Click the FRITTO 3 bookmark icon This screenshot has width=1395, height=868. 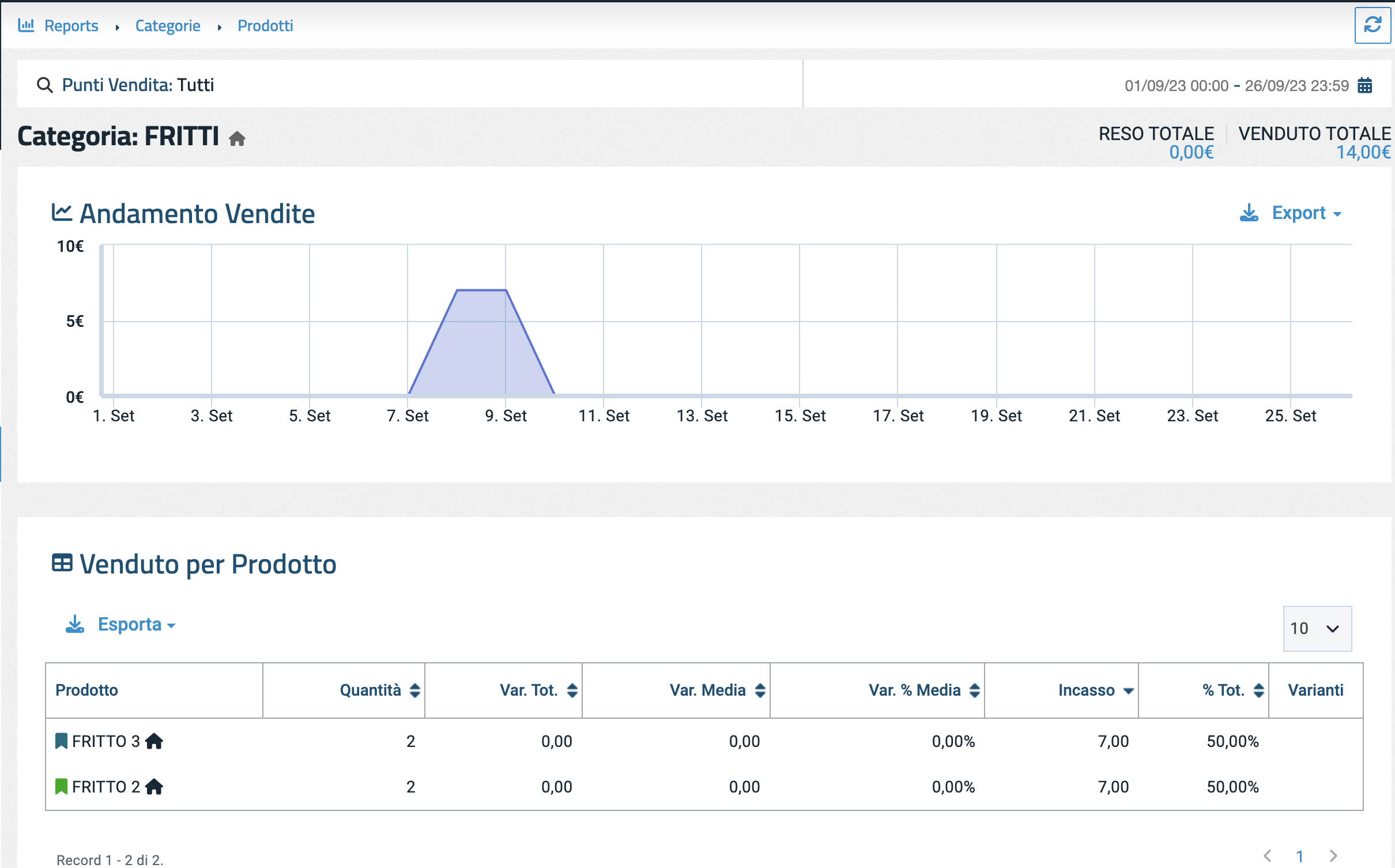point(61,741)
